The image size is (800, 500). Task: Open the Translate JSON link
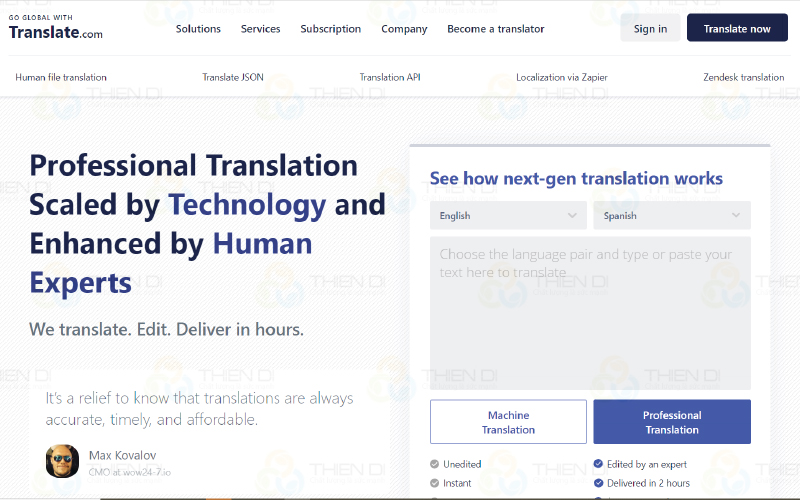(233, 77)
